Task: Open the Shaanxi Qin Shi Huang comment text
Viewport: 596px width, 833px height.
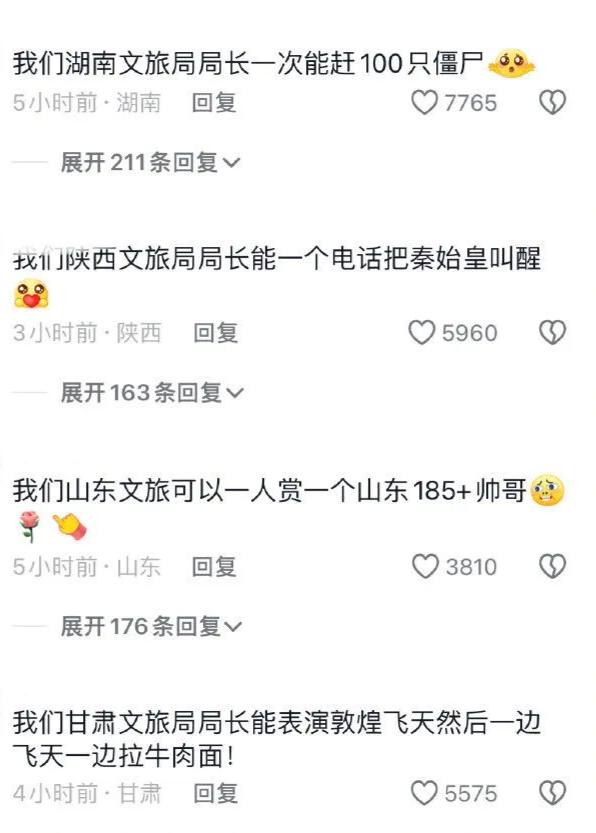Action: pyautogui.click(x=276, y=259)
